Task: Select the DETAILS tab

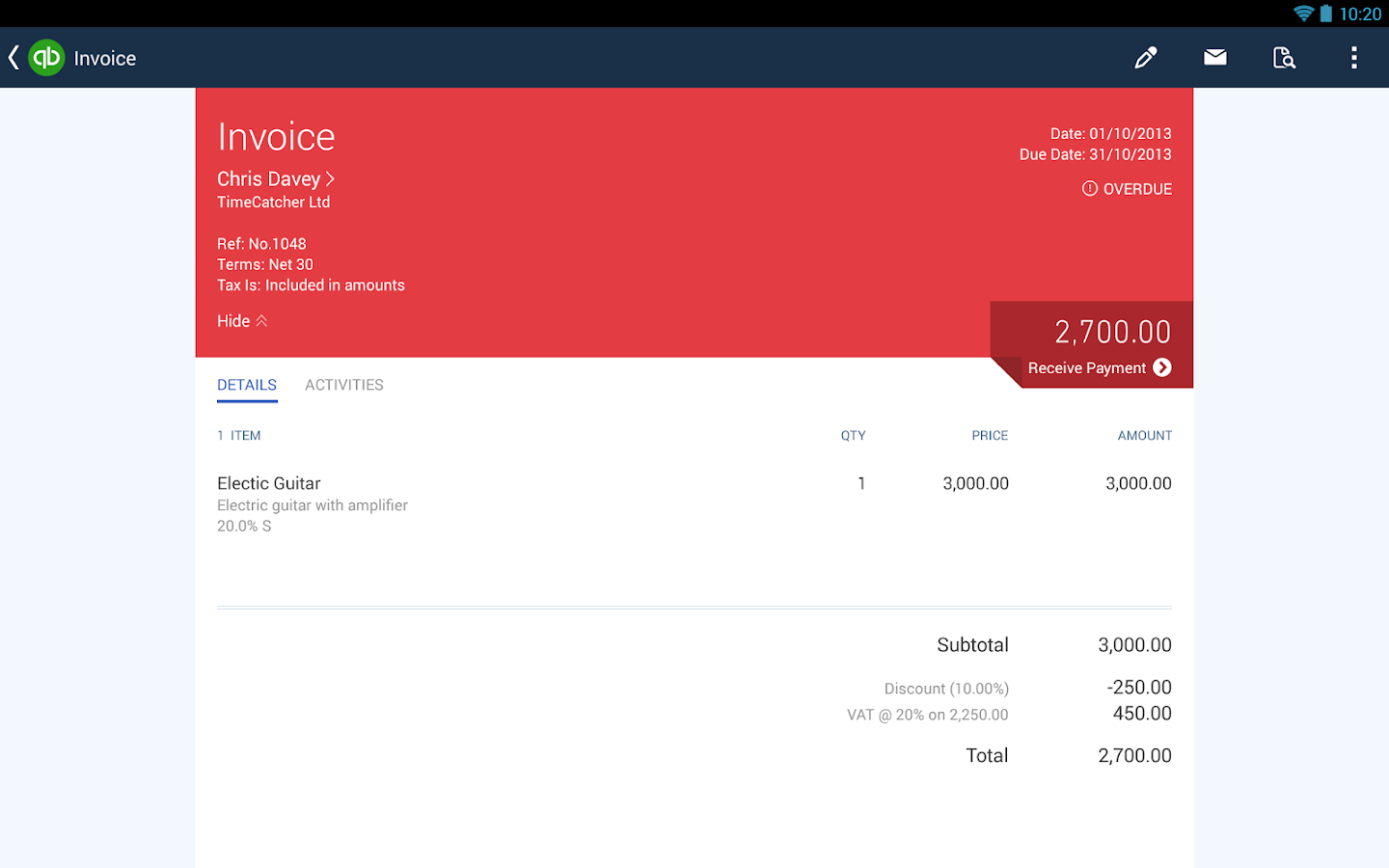Action: [x=247, y=384]
